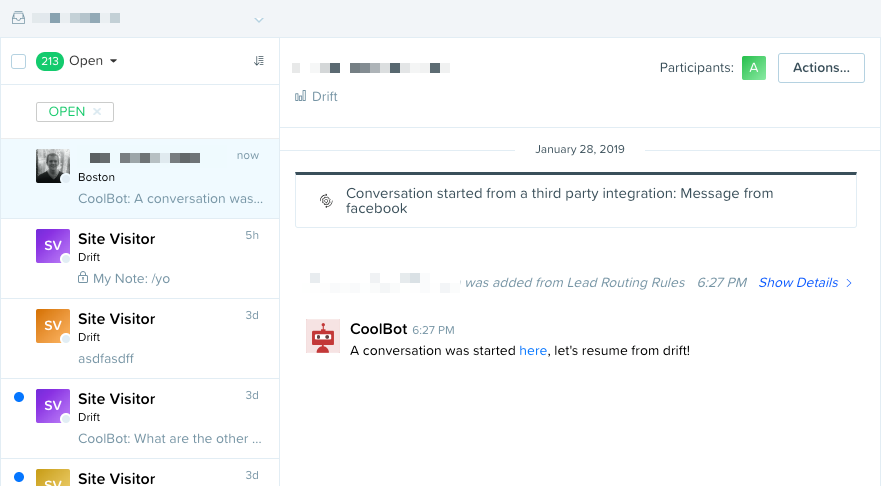Click the Drift company chart icon
Viewport: 881px width, 486px height.
301,96
